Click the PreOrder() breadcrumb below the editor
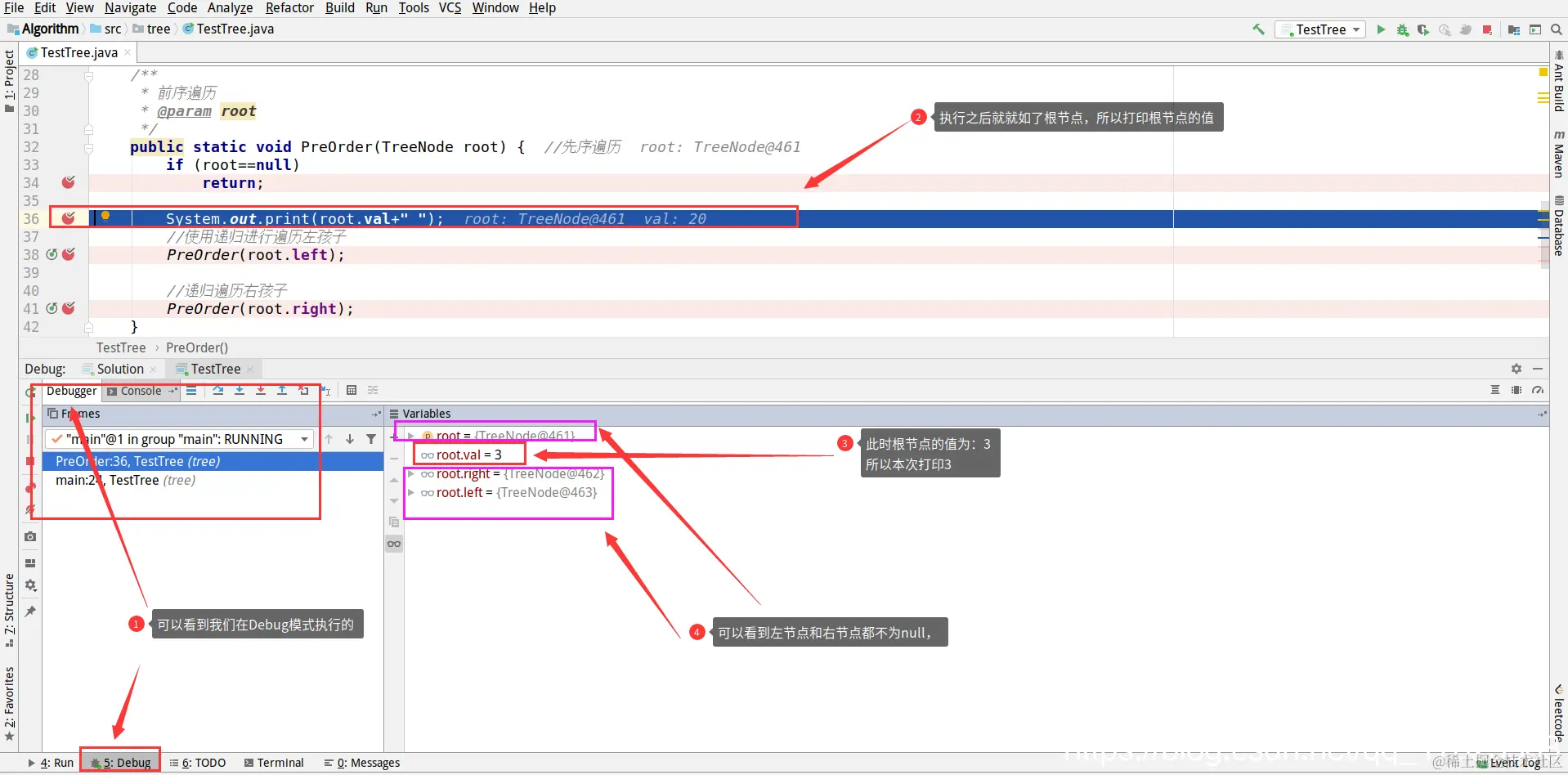The height and width of the screenshot is (775, 1568). click(x=197, y=347)
